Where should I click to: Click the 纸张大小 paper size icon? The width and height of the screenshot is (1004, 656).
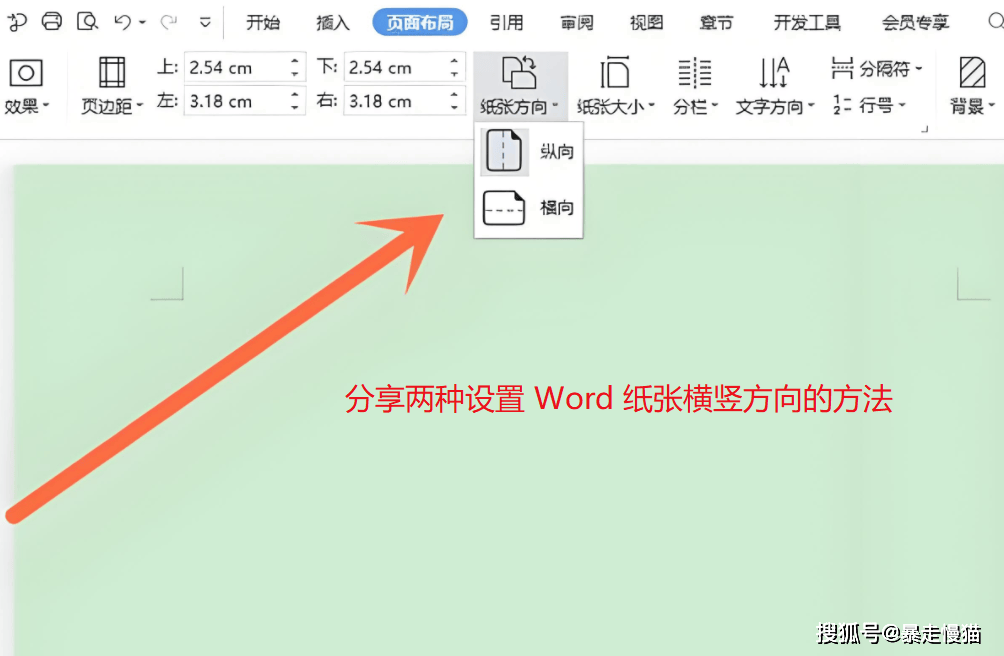coord(614,73)
